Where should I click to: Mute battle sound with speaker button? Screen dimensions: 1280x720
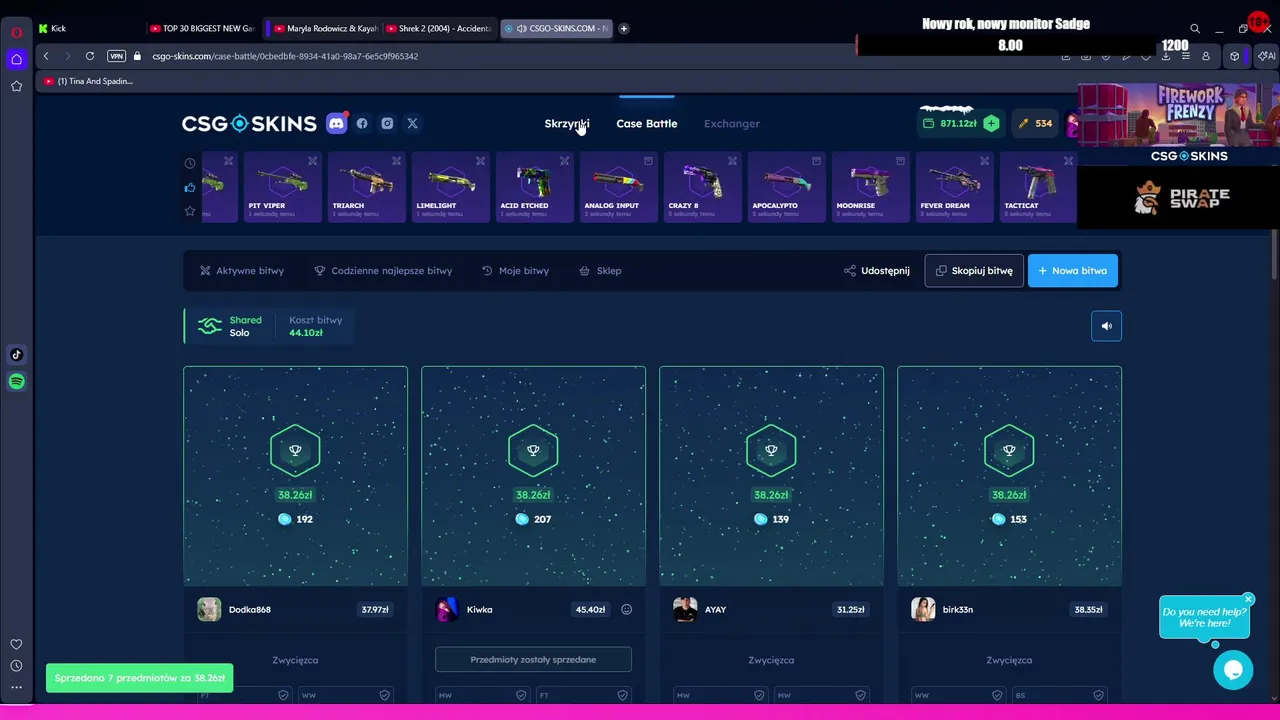tap(1106, 326)
